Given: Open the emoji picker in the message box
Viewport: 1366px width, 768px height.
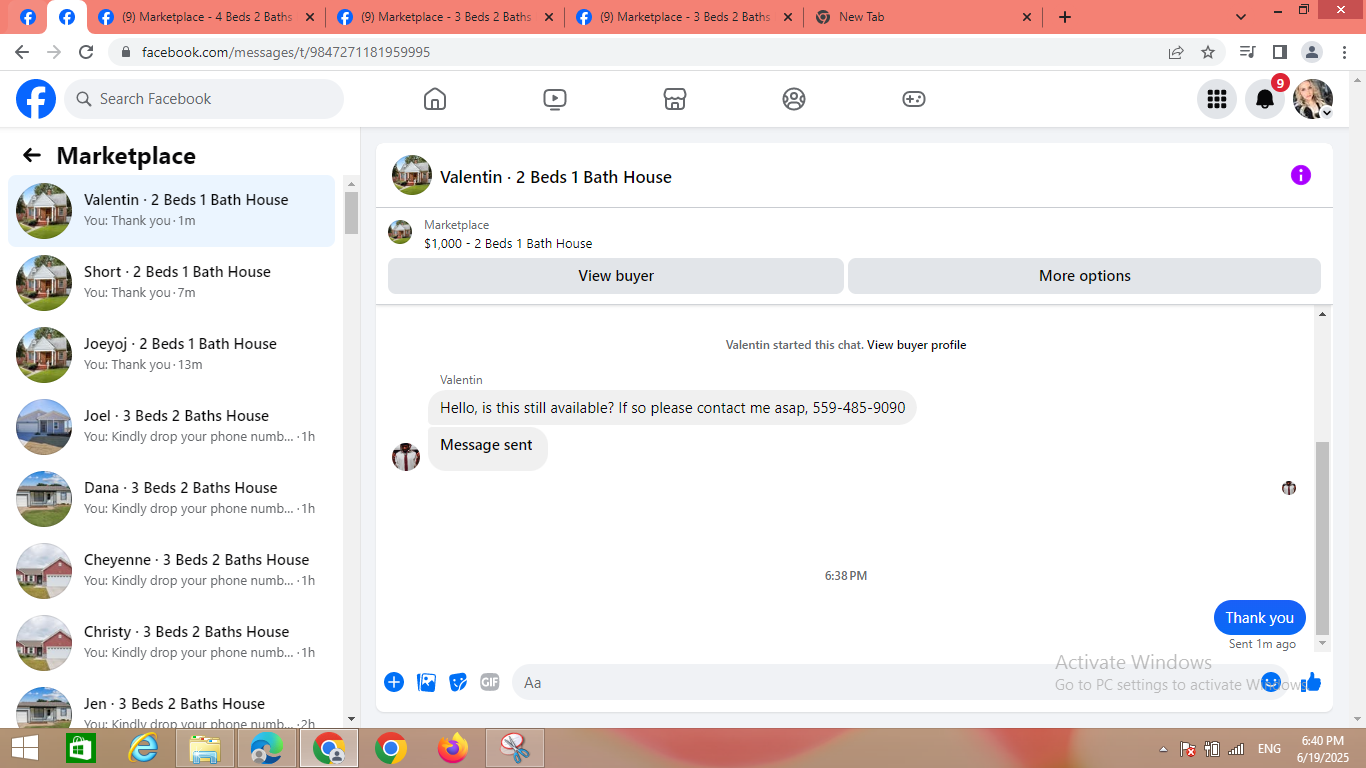Looking at the screenshot, I should 1271,682.
